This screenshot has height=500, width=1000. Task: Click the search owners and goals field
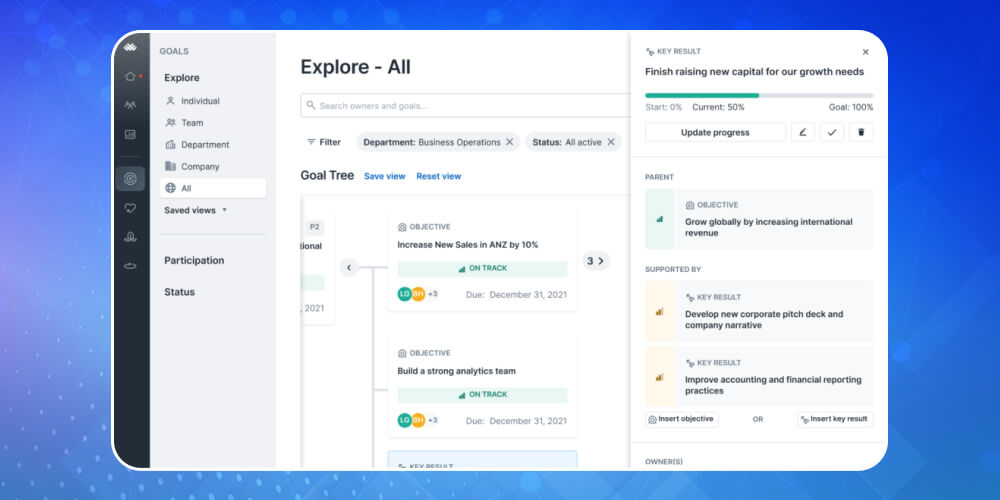point(465,105)
